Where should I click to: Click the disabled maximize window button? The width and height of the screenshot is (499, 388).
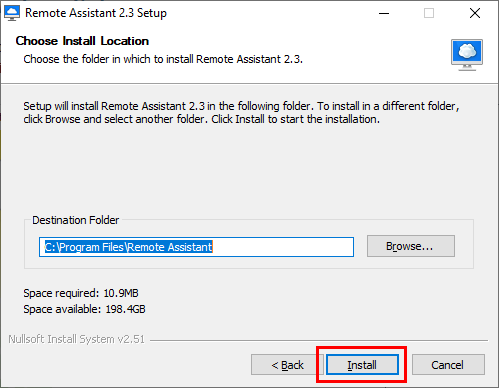pos(429,13)
